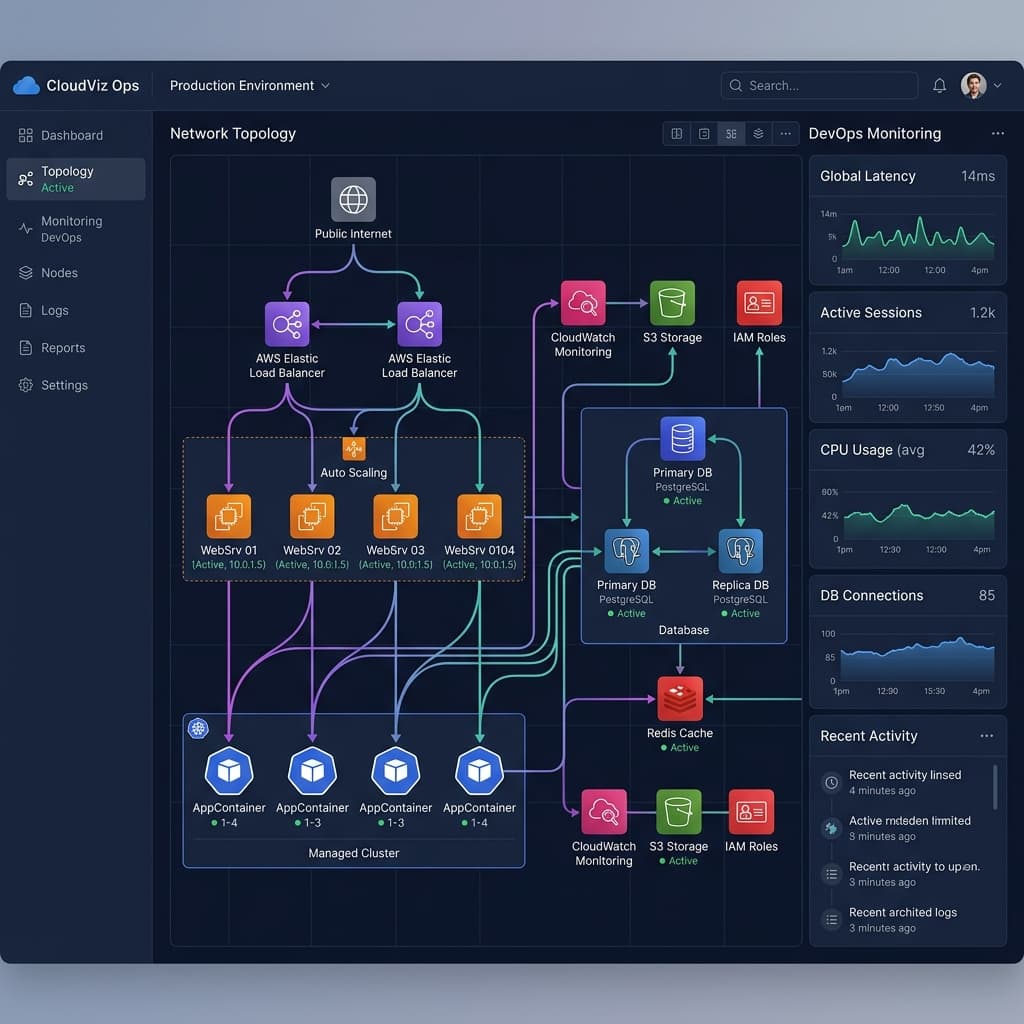Image resolution: width=1024 pixels, height=1024 pixels.
Task: Select the Public Internet globe node
Action: (x=353, y=199)
